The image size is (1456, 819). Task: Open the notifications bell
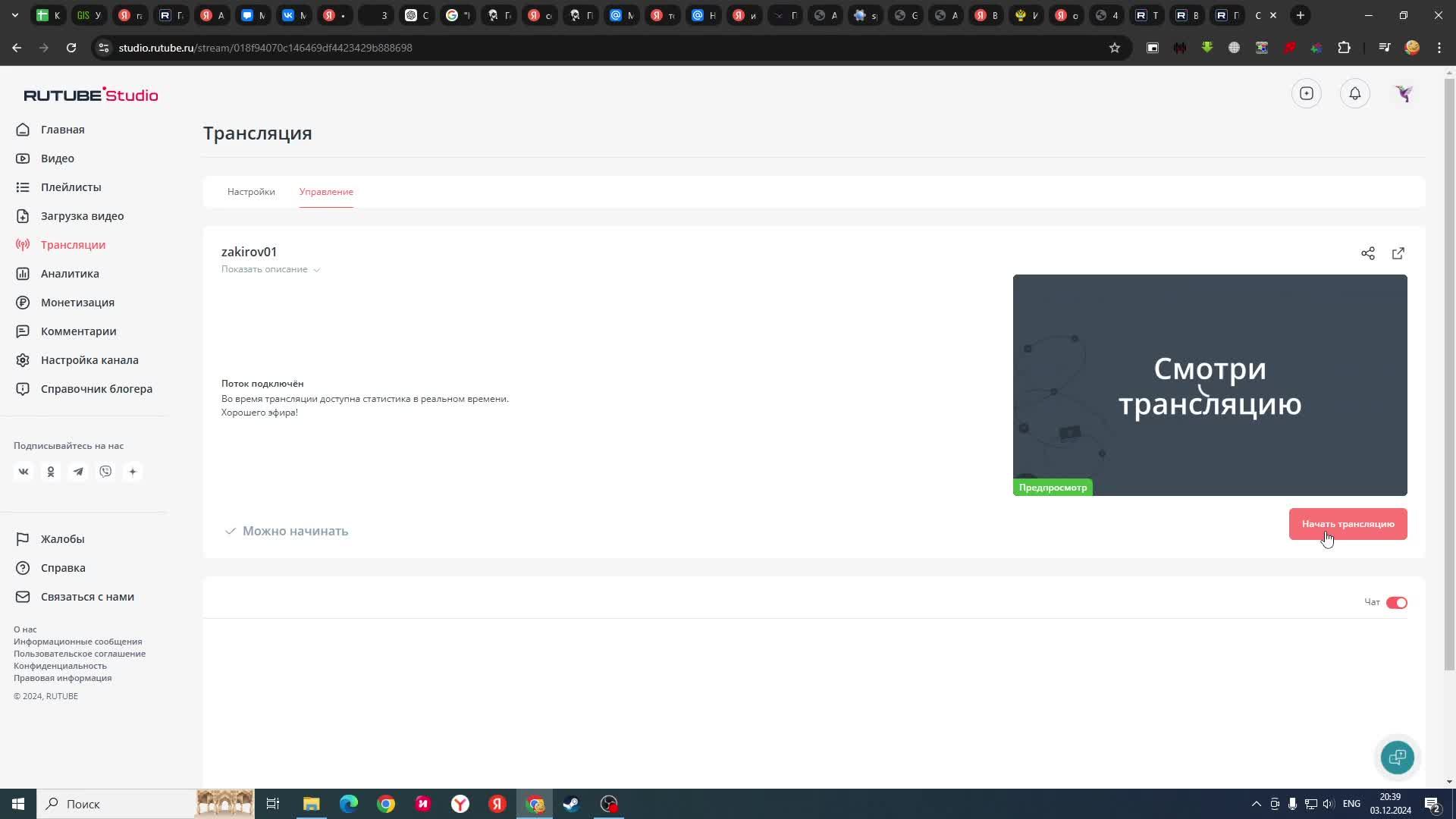pos(1354,93)
